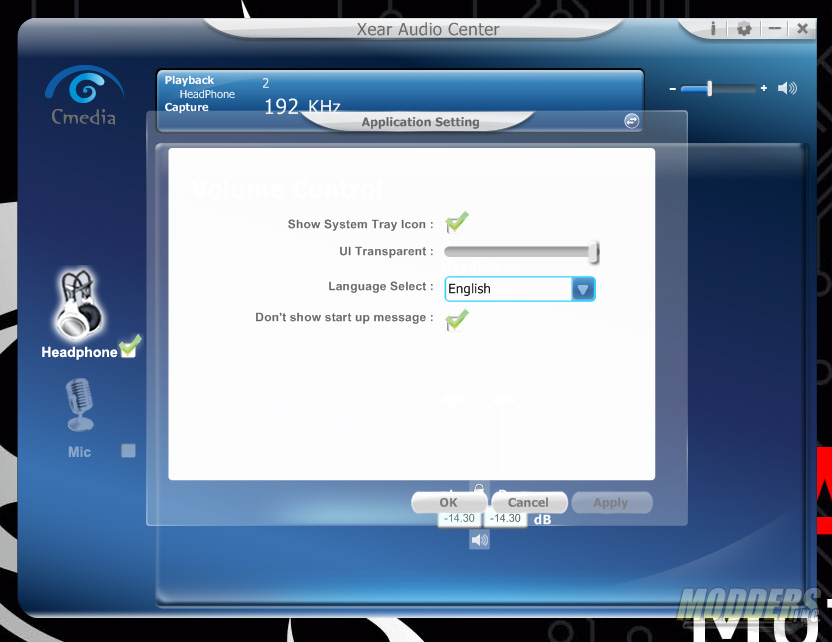Click the plus volume increase icon
Screen dimensions: 832x642
pos(764,88)
